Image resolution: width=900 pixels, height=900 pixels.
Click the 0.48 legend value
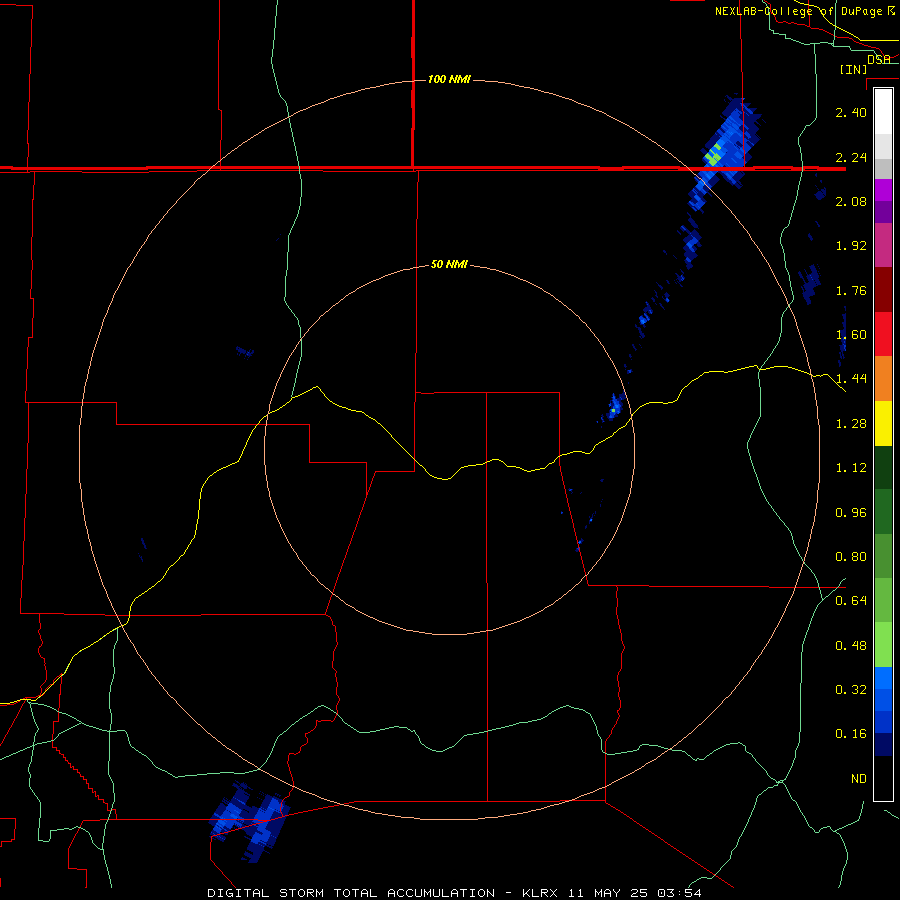coord(851,646)
